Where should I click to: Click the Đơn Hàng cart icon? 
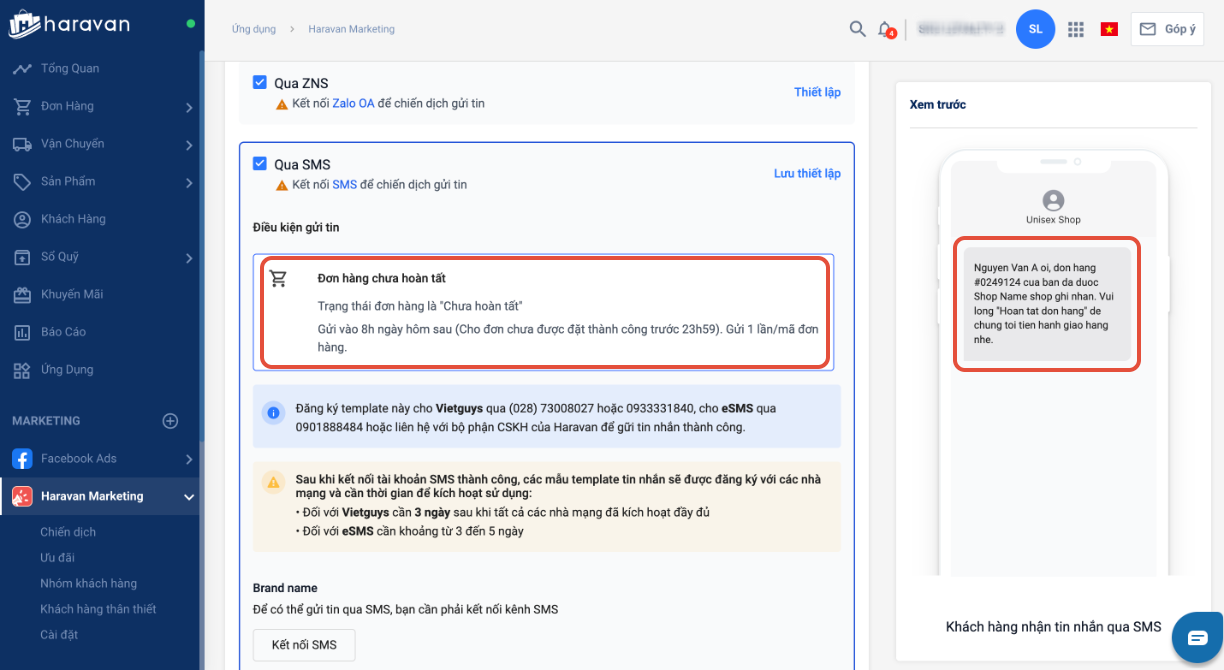(22, 106)
